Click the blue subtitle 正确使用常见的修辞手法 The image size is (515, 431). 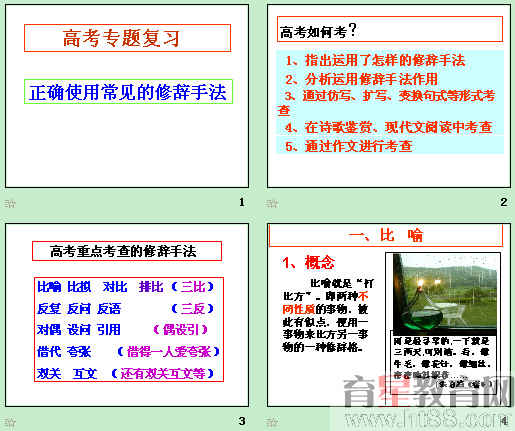point(128,92)
